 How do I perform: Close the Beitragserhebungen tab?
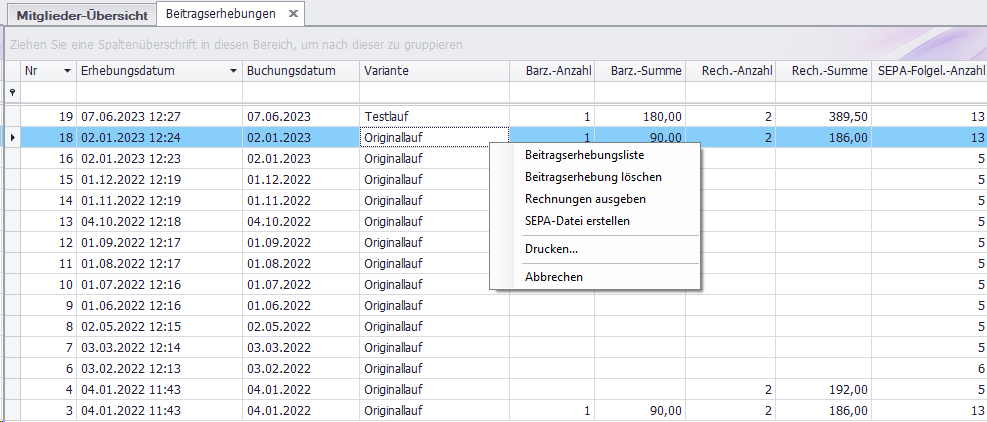(292, 14)
